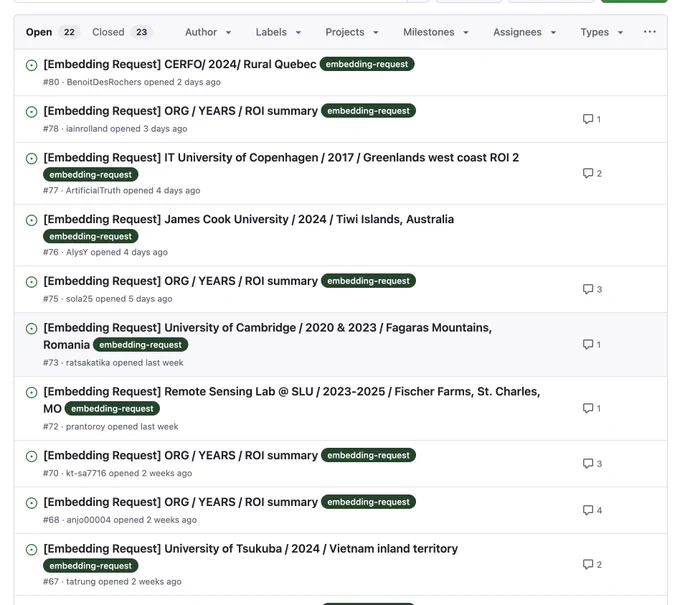Click open-issue icon beside issue #75

(32, 282)
